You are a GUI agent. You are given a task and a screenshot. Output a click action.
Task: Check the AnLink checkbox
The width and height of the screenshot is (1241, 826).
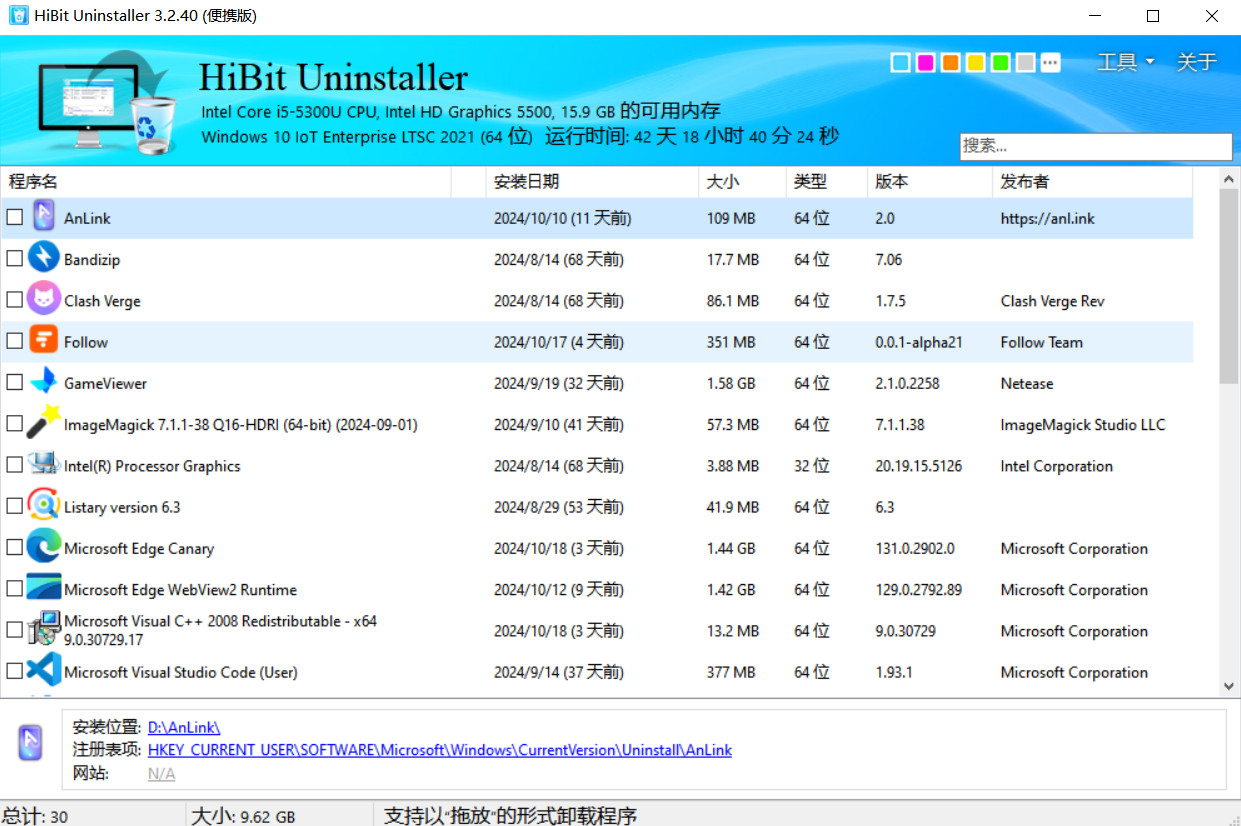click(x=14, y=217)
